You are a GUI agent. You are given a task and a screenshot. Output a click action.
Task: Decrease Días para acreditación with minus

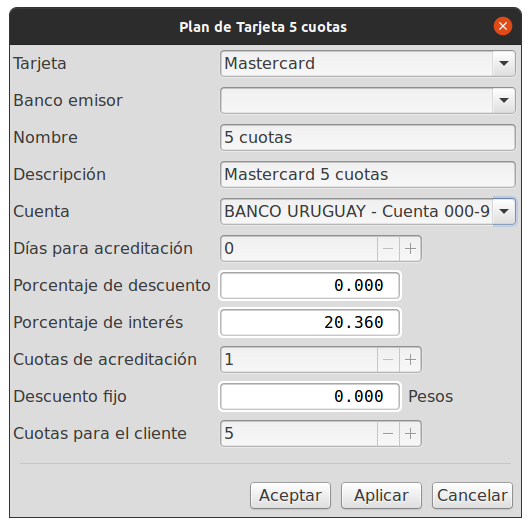[388, 249]
